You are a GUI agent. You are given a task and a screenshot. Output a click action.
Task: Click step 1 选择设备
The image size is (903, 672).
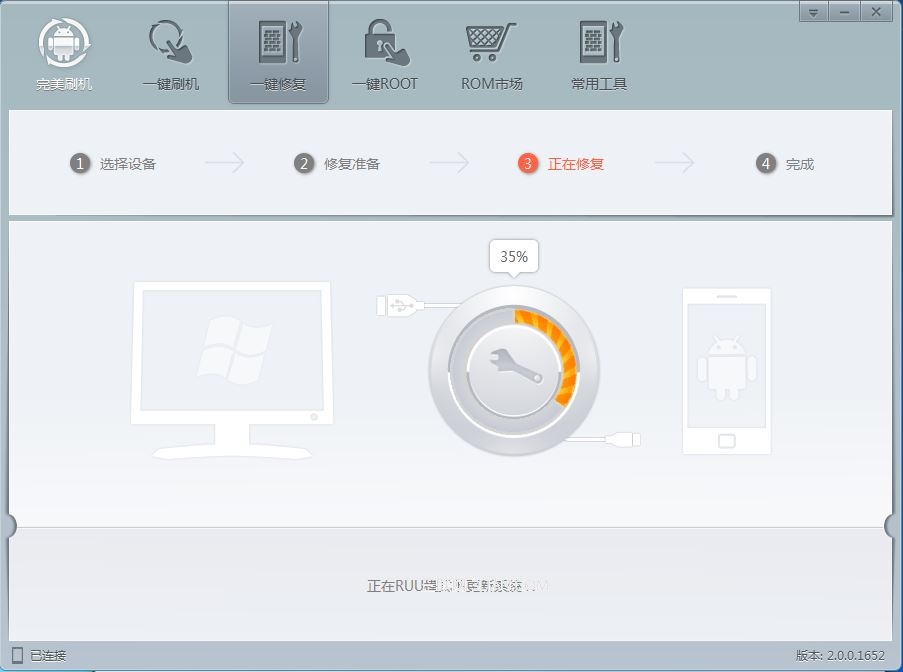[113, 164]
